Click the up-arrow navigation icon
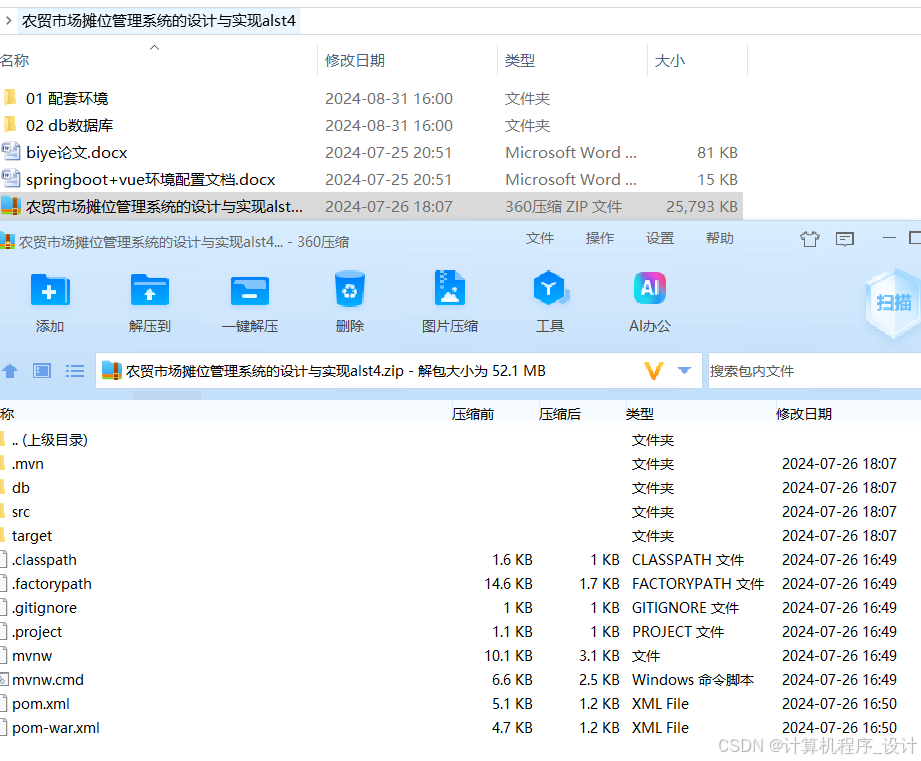The width and height of the screenshot is (921, 761). point(11,370)
